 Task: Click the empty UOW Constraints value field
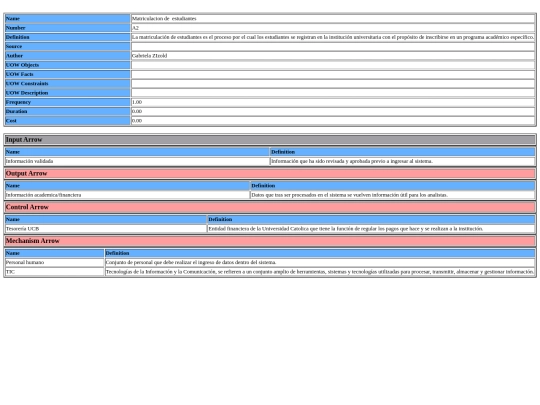point(333,84)
